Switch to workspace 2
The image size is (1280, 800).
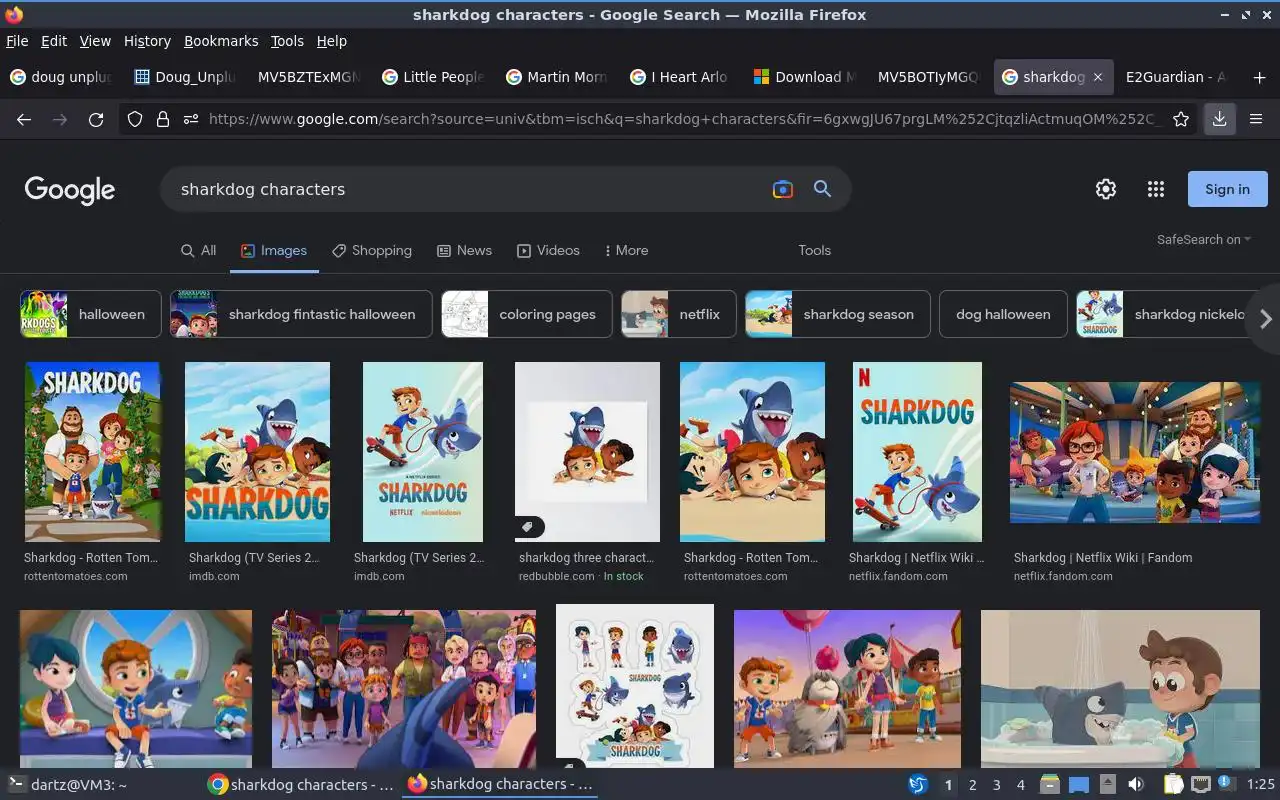[972, 785]
